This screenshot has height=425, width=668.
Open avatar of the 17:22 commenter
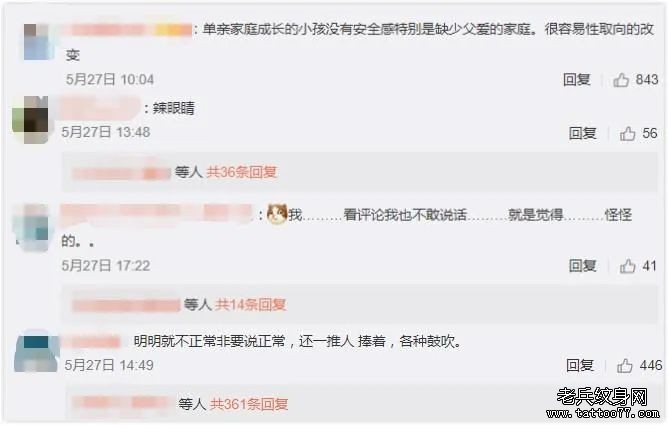pyautogui.click(x=32, y=228)
